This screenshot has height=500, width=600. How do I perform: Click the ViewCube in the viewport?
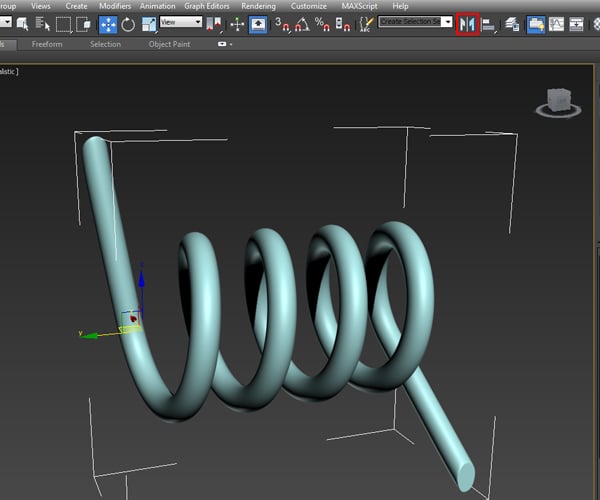pyautogui.click(x=558, y=101)
